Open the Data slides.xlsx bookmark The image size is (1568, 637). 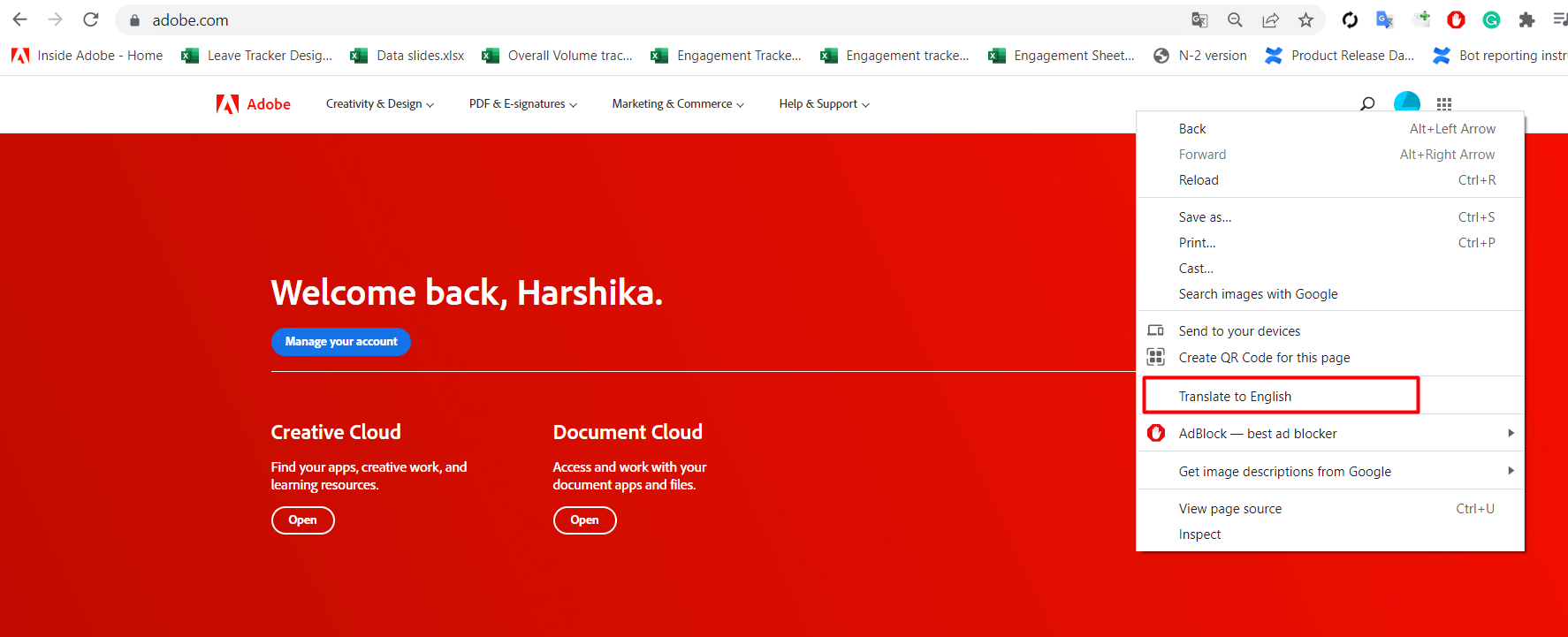pyautogui.click(x=407, y=56)
